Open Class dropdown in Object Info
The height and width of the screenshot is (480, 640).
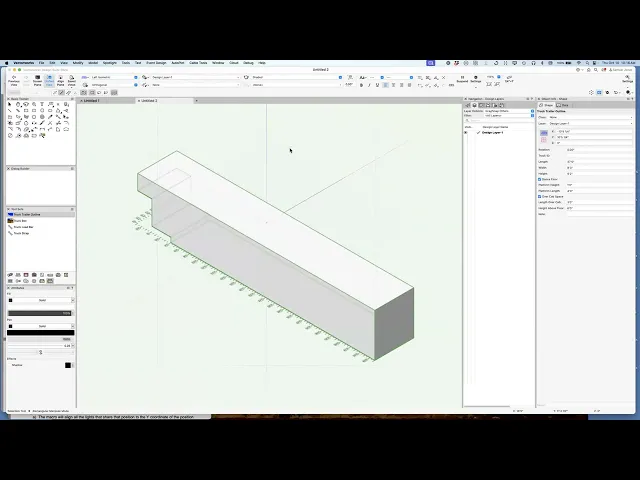click(591, 117)
